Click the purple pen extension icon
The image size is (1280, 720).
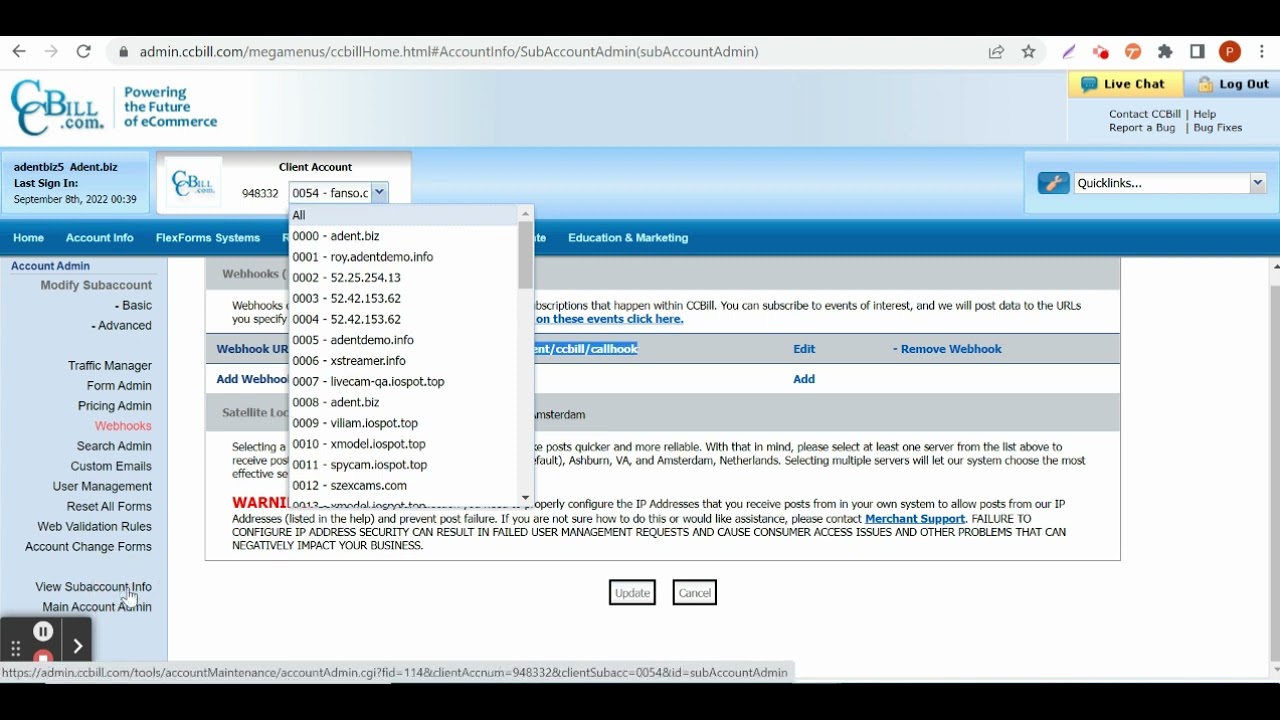coord(1069,52)
